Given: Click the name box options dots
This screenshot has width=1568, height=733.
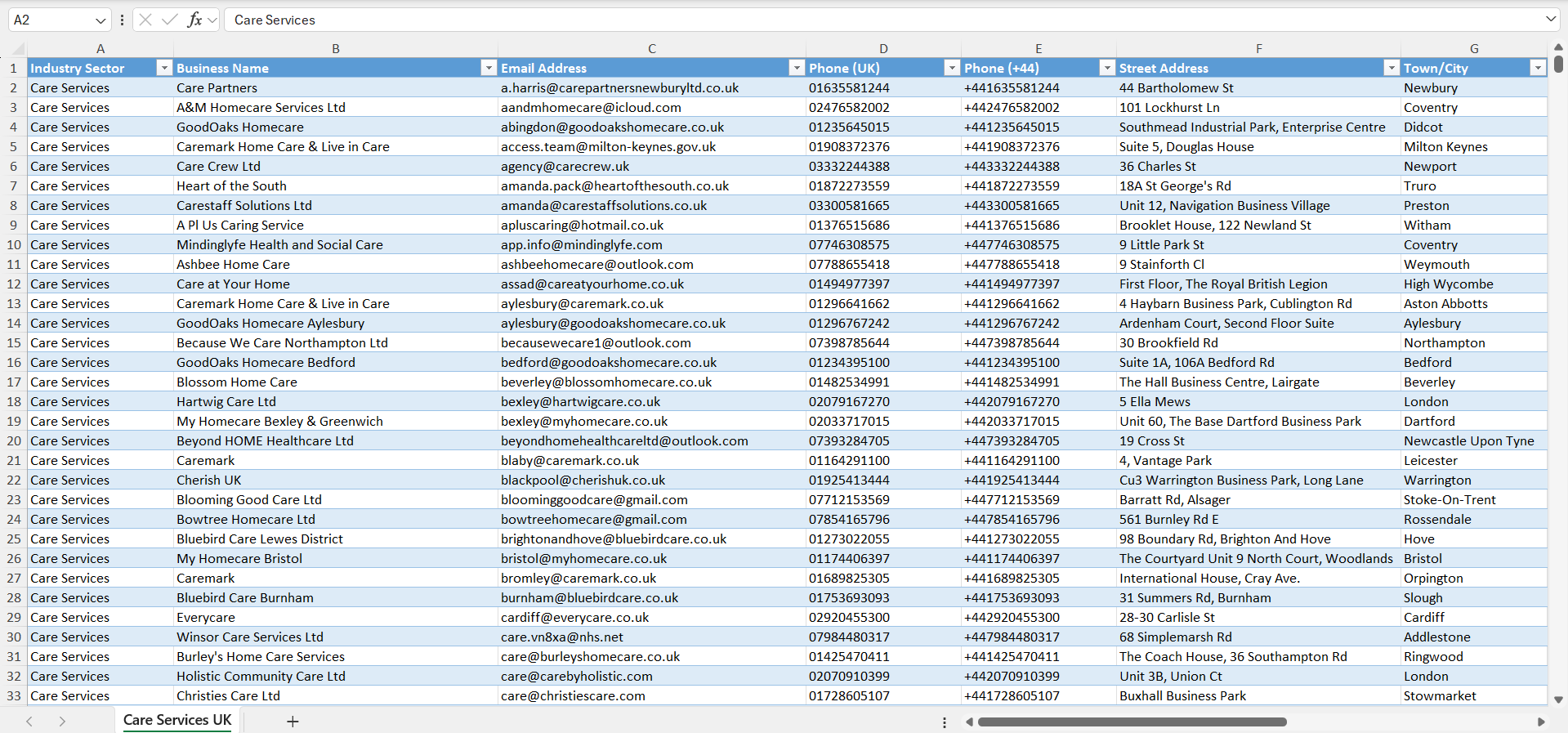Looking at the screenshot, I should [x=122, y=20].
